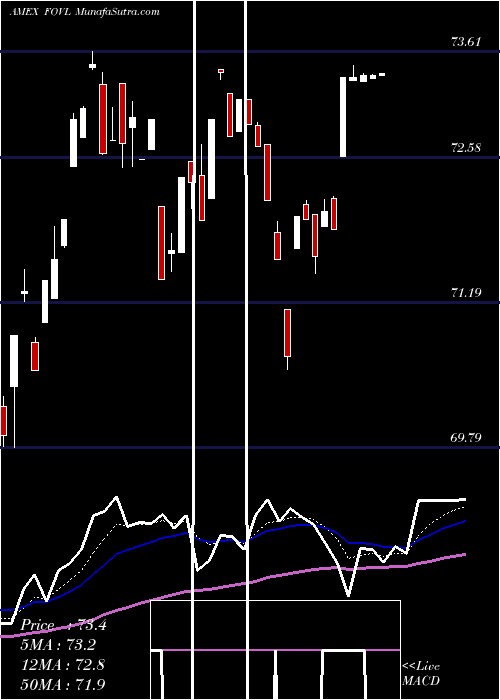Click the tall white gap-up candle

[x=343, y=117]
